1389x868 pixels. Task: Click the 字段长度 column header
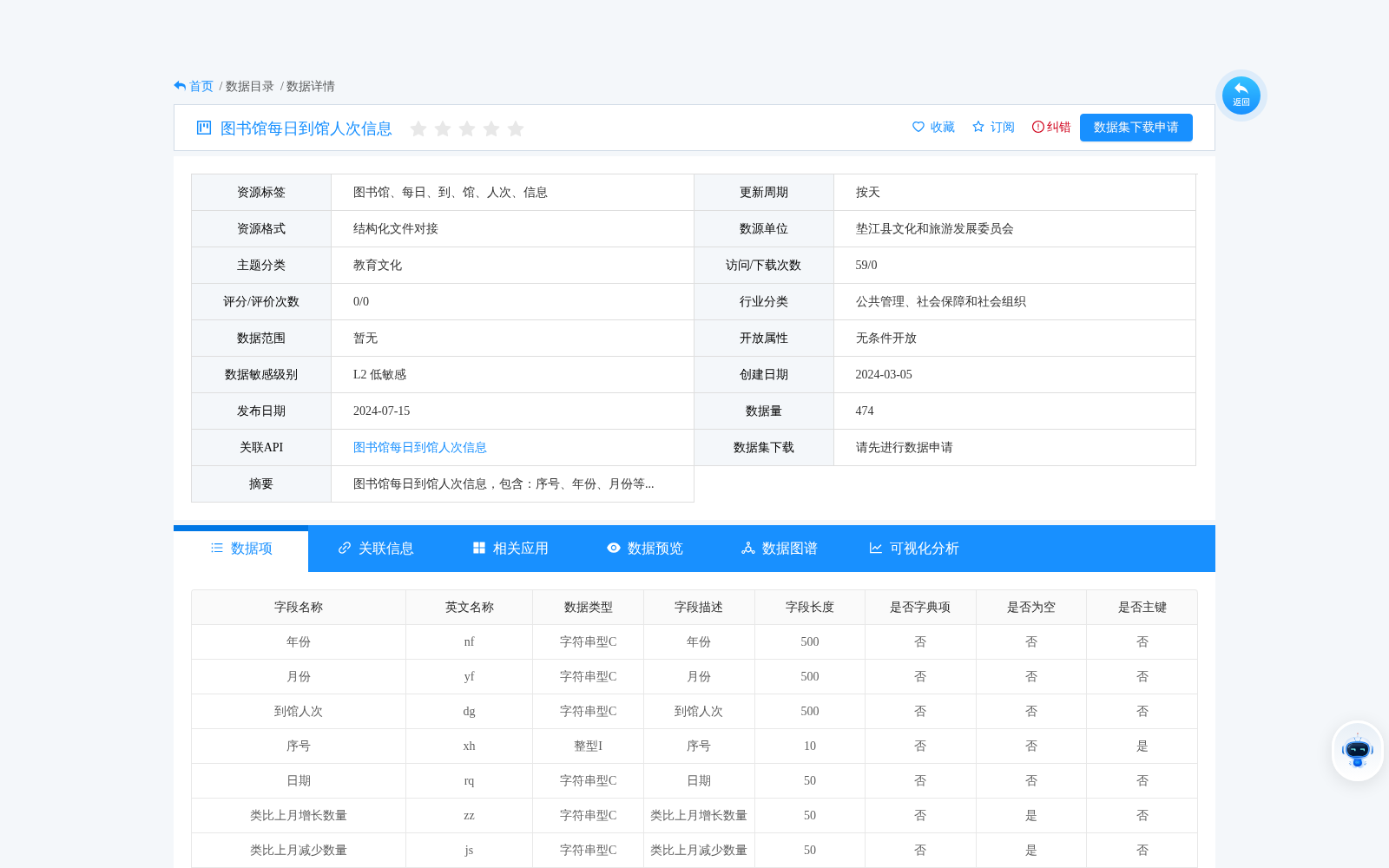click(x=810, y=607)
